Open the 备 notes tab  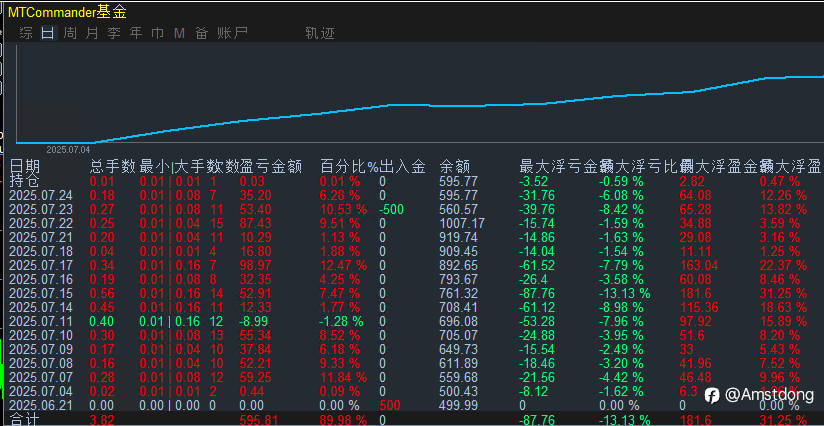(x=201, y=33)
